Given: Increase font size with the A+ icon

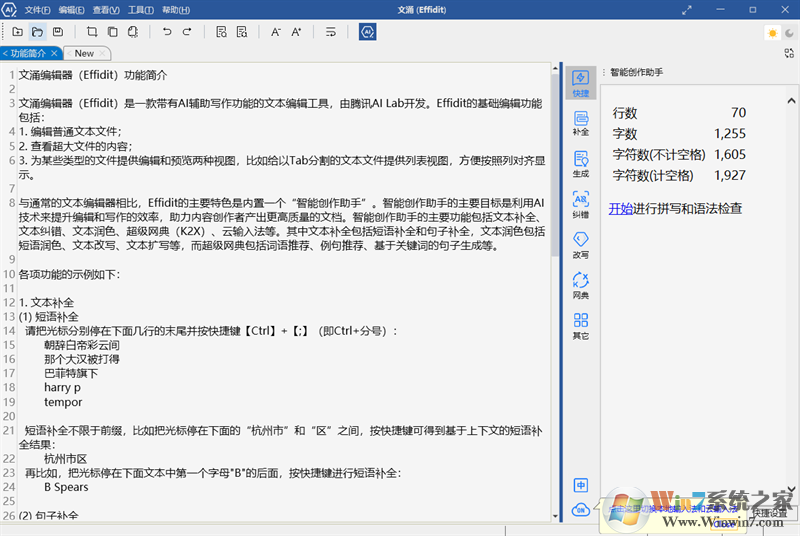Looking at the screenshot, I should 297,32.
